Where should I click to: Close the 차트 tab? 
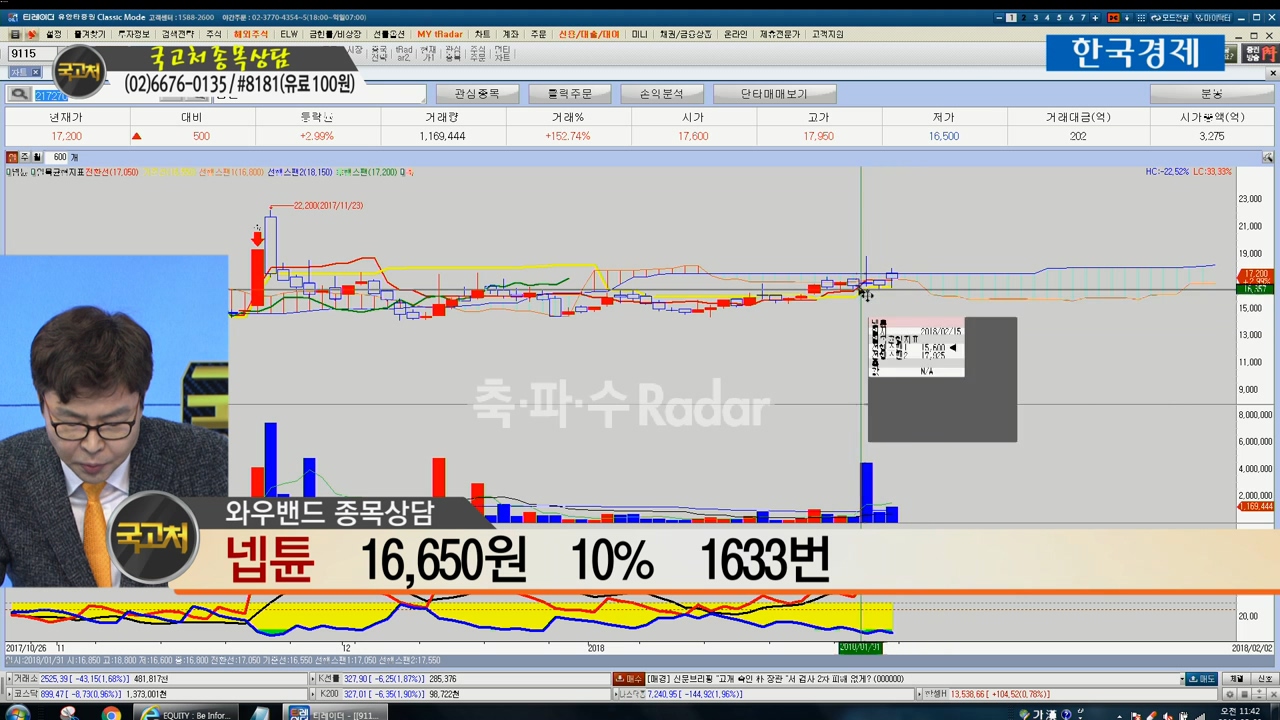[x=36, y=72]
